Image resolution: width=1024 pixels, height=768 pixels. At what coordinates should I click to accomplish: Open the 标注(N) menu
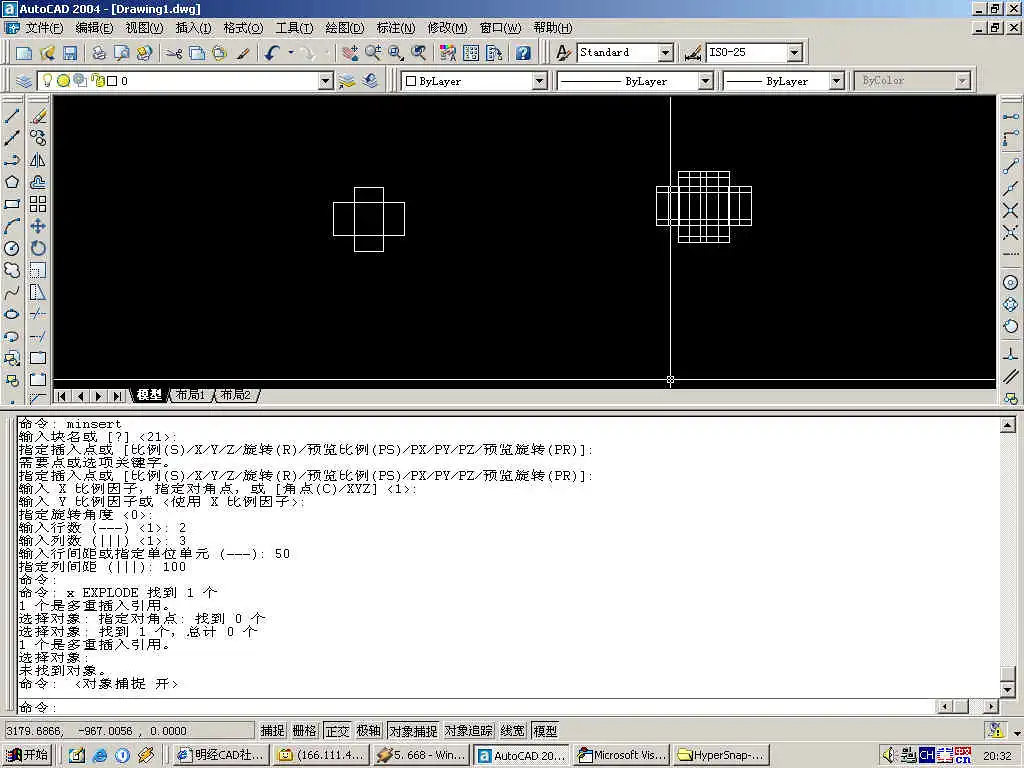396,28
